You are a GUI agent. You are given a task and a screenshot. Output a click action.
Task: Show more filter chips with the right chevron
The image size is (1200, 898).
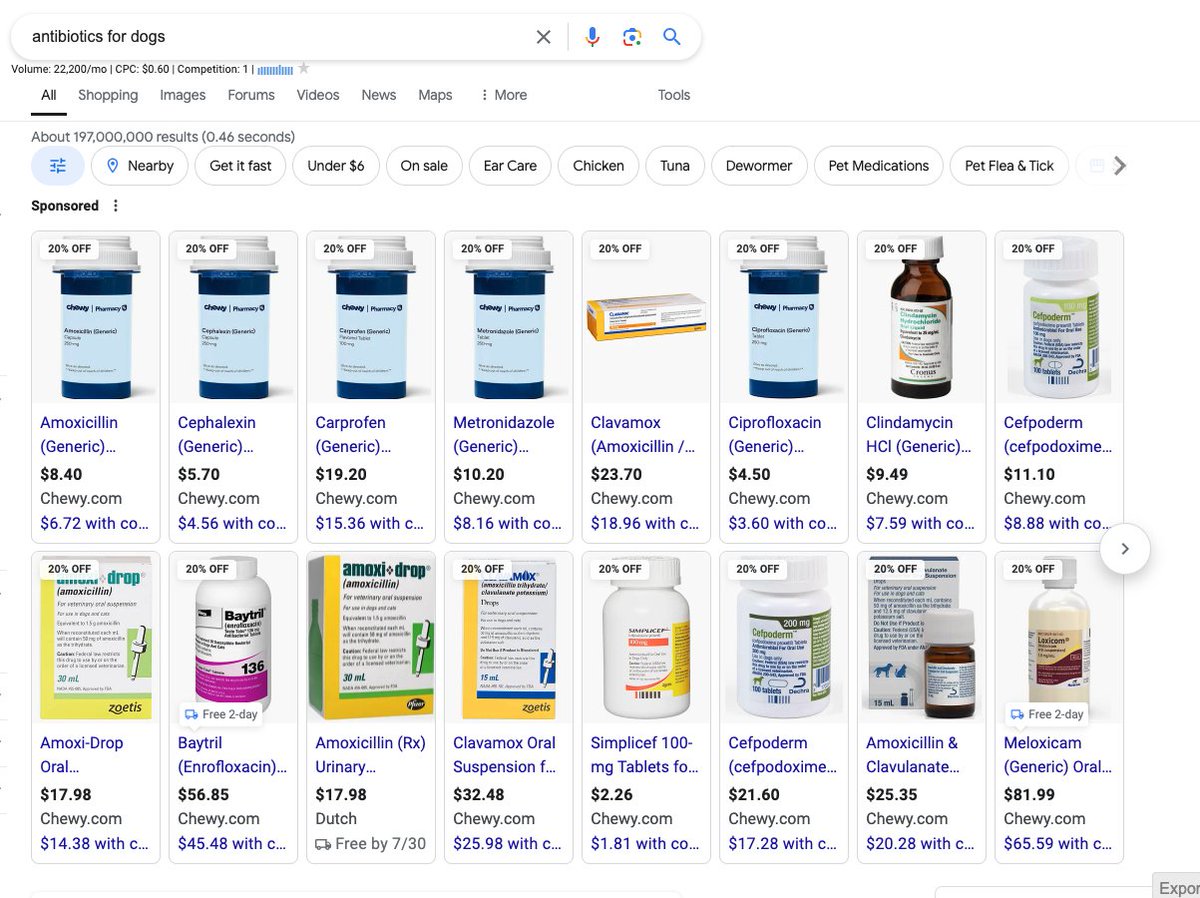pos(1119,165)
